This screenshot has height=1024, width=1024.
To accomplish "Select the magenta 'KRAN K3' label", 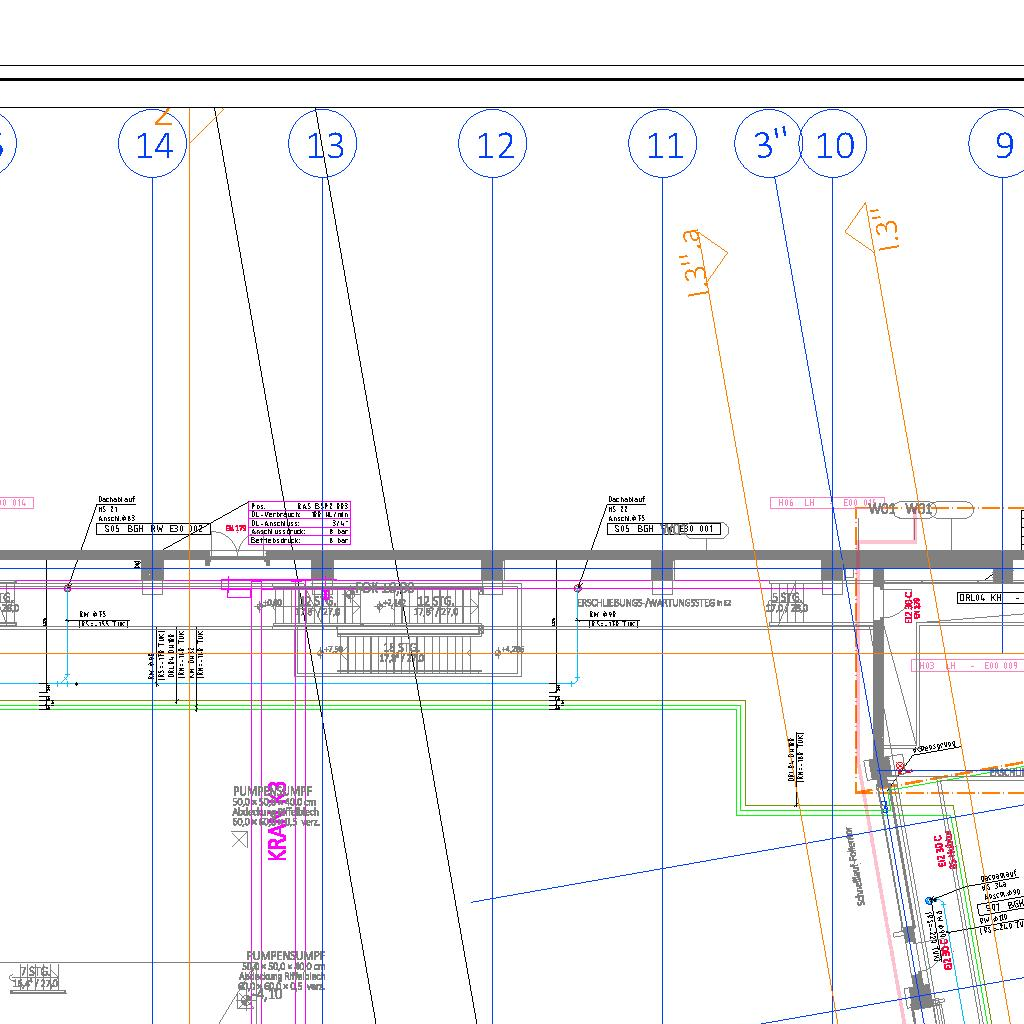I will coord(278,821).
